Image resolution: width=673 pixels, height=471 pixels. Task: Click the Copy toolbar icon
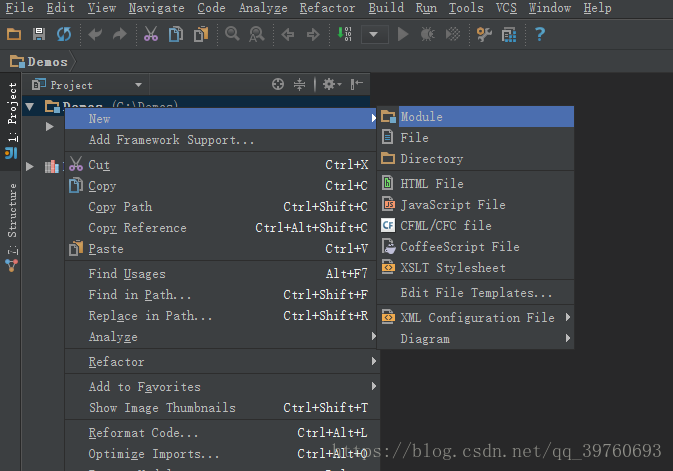click(176, 34)
